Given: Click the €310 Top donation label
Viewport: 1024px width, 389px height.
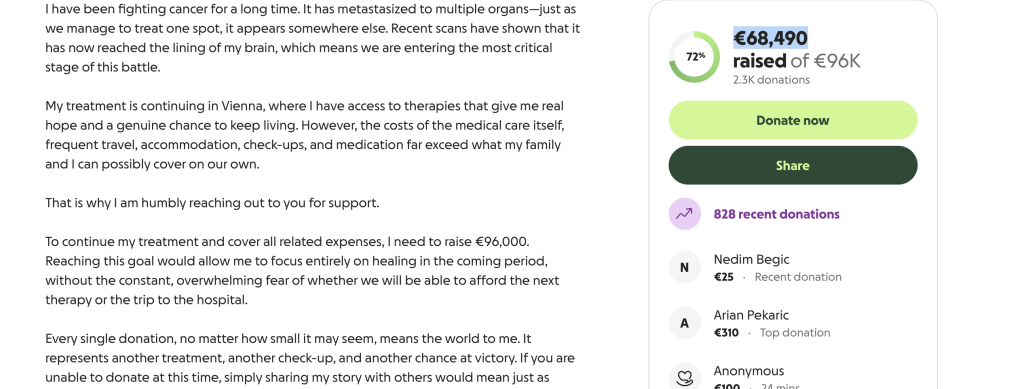Looking at the screenshot, I should [x=772, y=333].
